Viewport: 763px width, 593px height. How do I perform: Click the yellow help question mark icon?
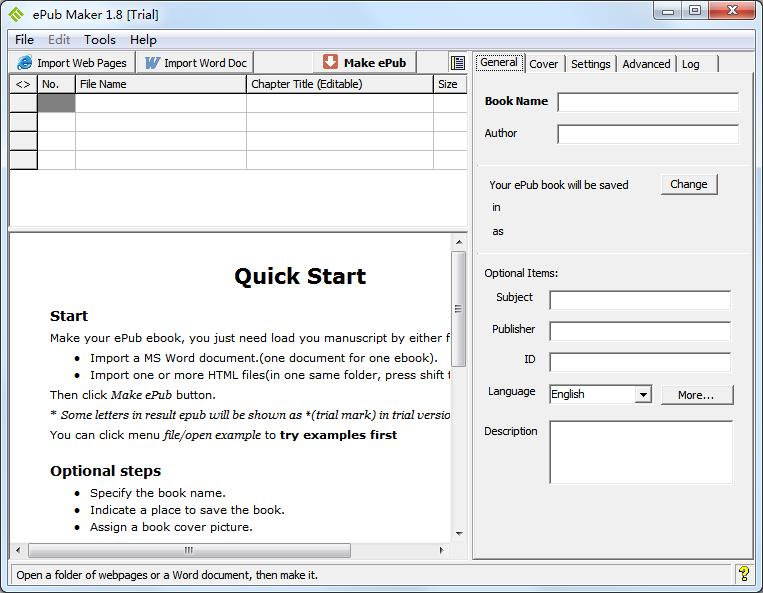click(744, 574)
